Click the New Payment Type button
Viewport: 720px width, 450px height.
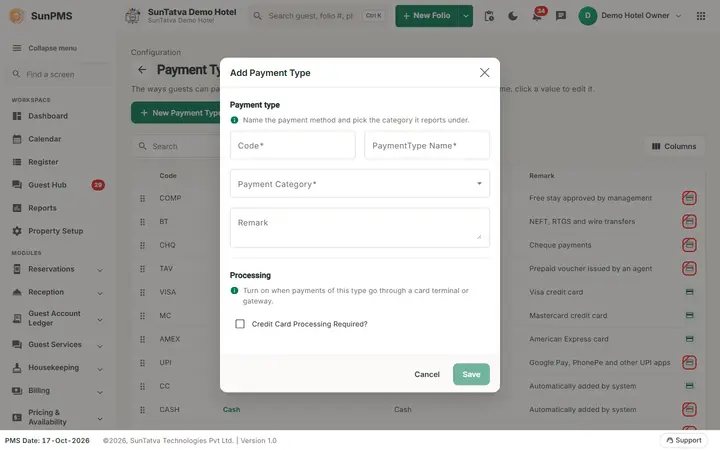(x=176, y=112)
